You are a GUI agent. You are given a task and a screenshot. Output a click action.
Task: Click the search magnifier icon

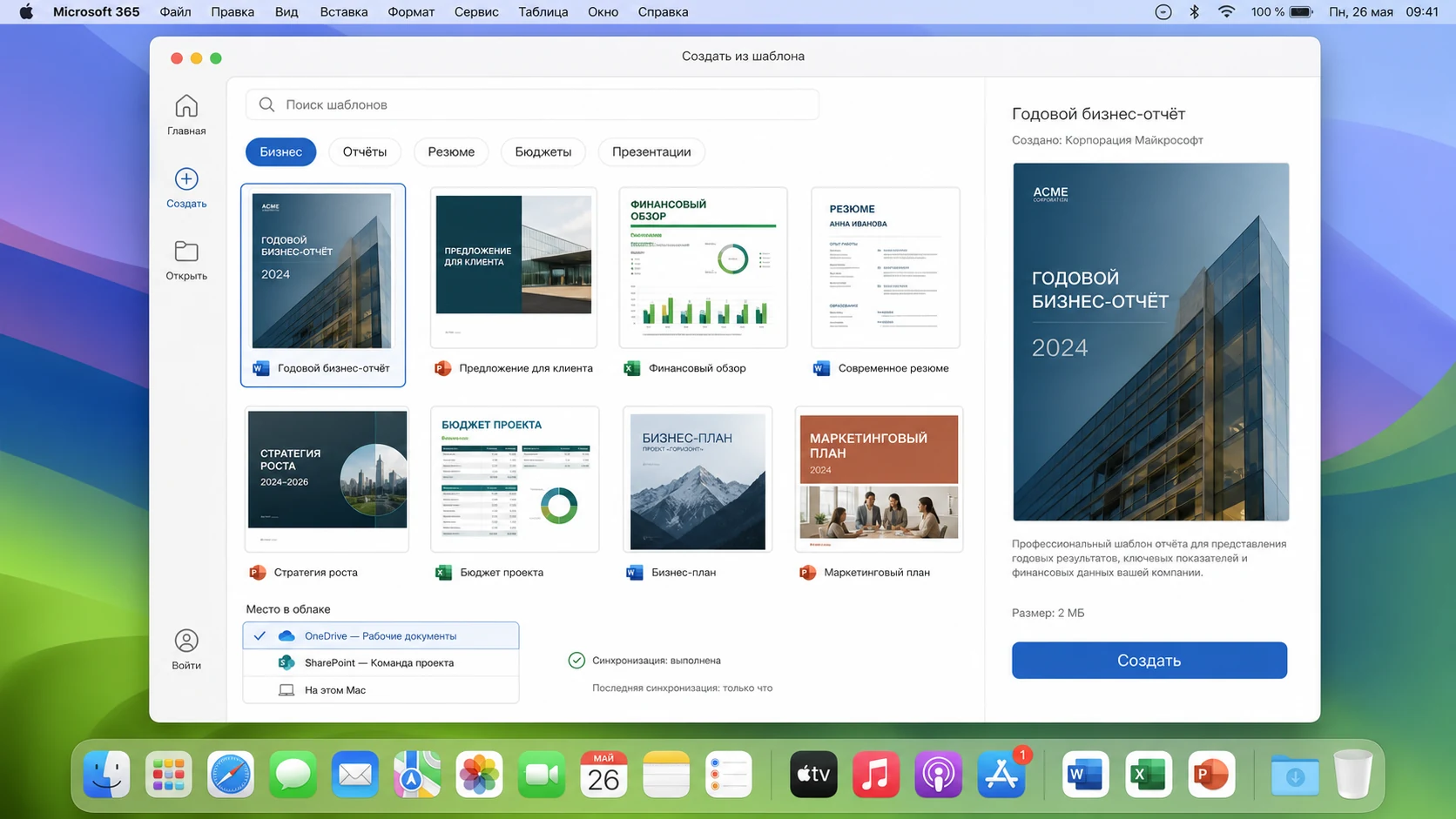click(267, 104)
